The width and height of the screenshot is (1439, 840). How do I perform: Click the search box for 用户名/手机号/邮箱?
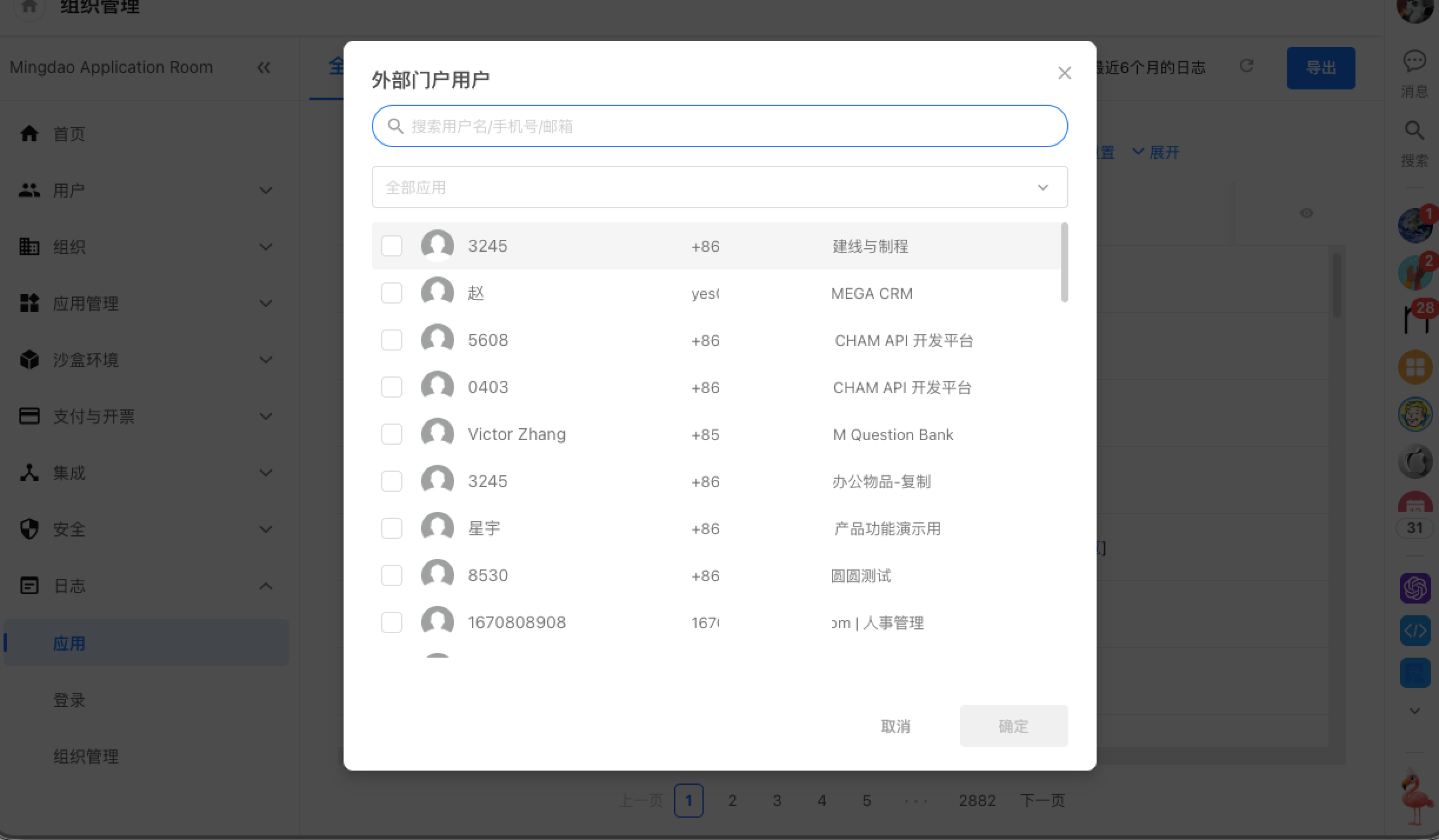coord(719,126)
